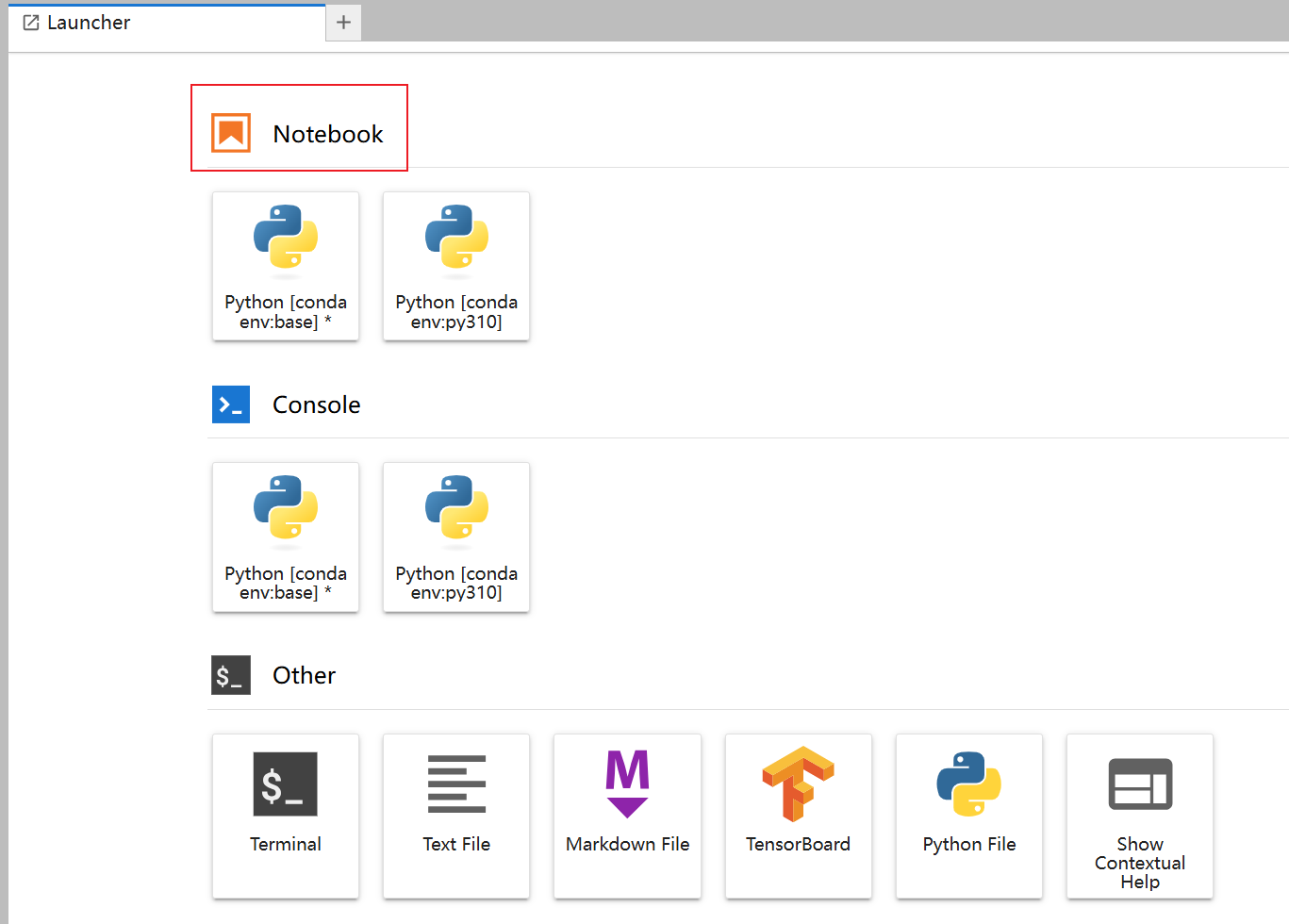Launch Python conda env:base notebook

coord(286,266)
